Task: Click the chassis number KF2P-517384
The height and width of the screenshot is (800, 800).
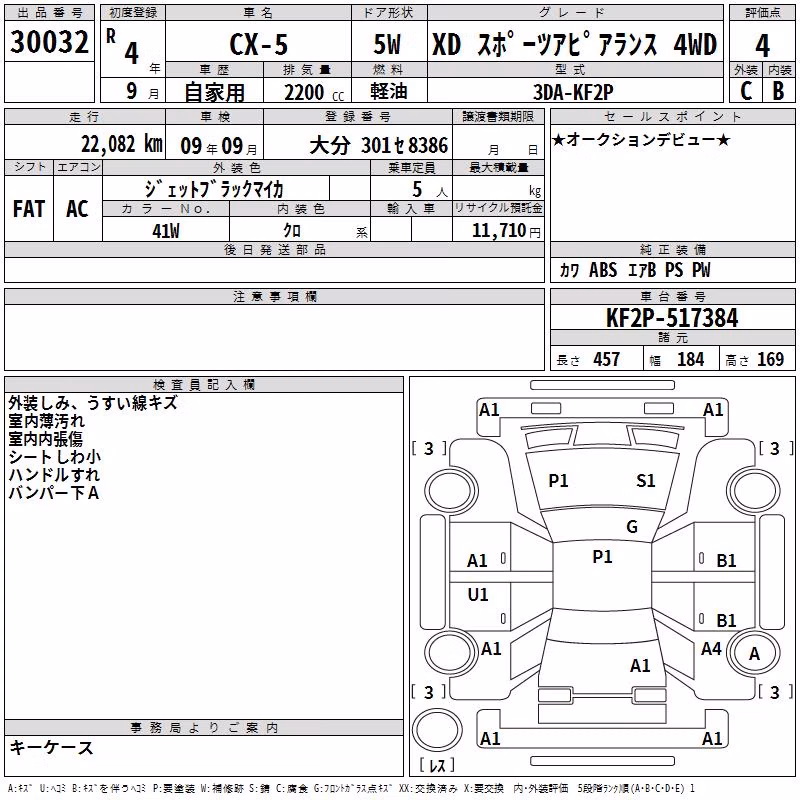Action: [672, 318]
